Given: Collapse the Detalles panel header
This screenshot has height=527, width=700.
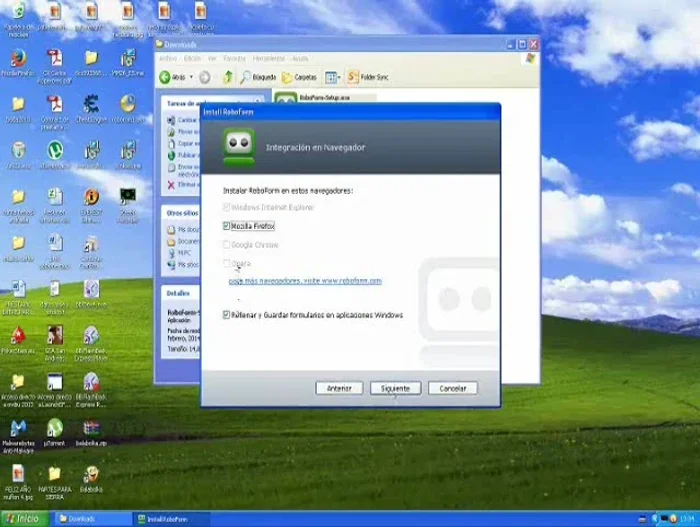Looking at the screenshot, I should (180, 294).
